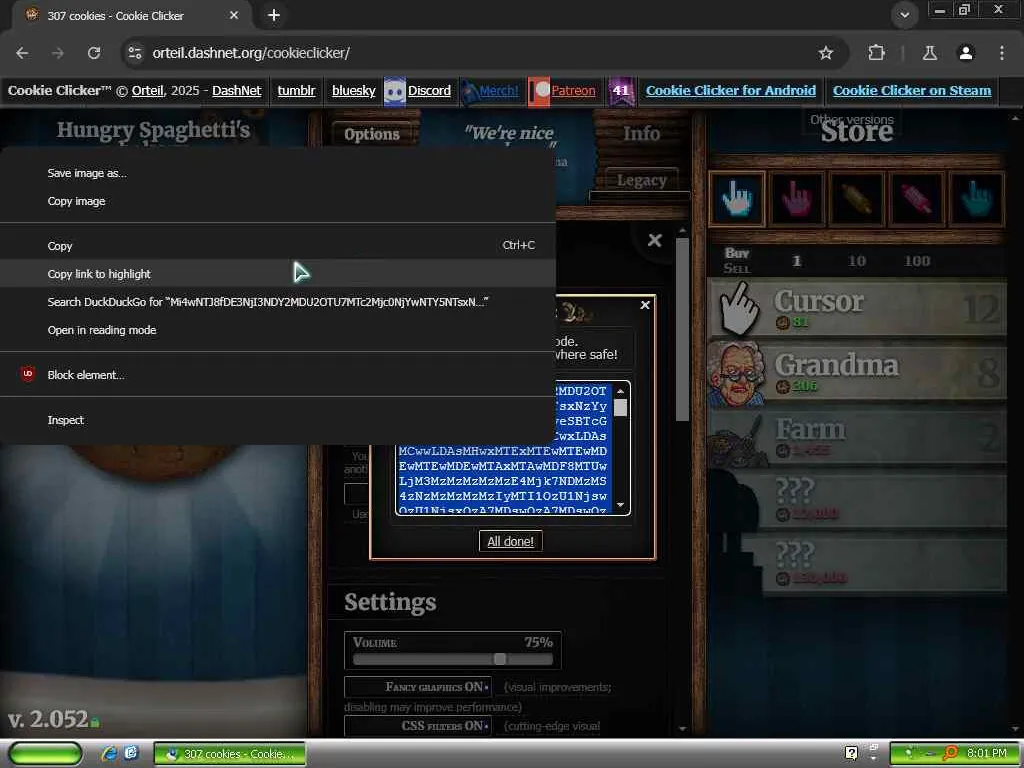Choose Open in reading mode
The width and height of the screenshot is (1024, 768).
coord(278,330)
